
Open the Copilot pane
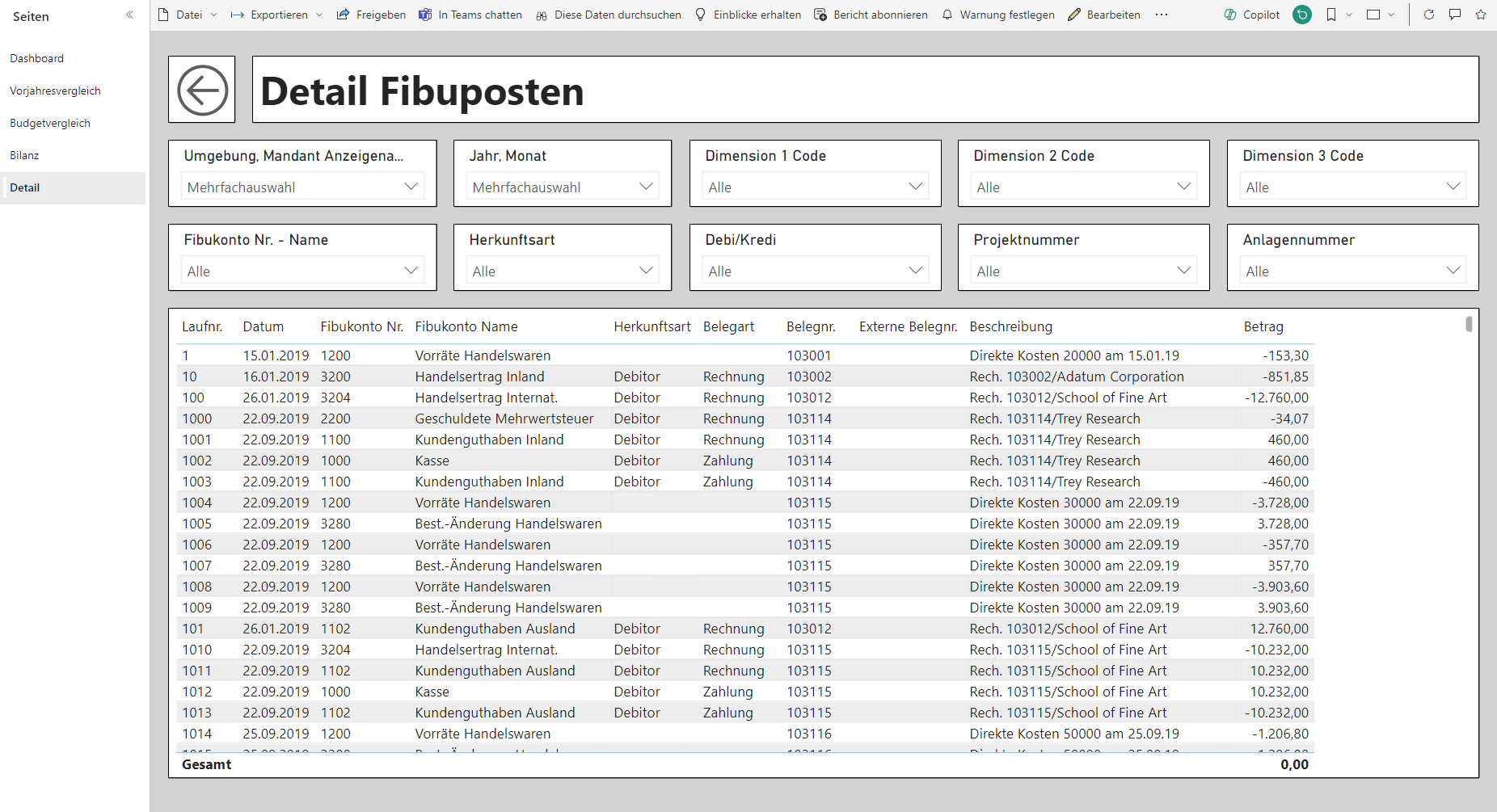pos(1251,15)
